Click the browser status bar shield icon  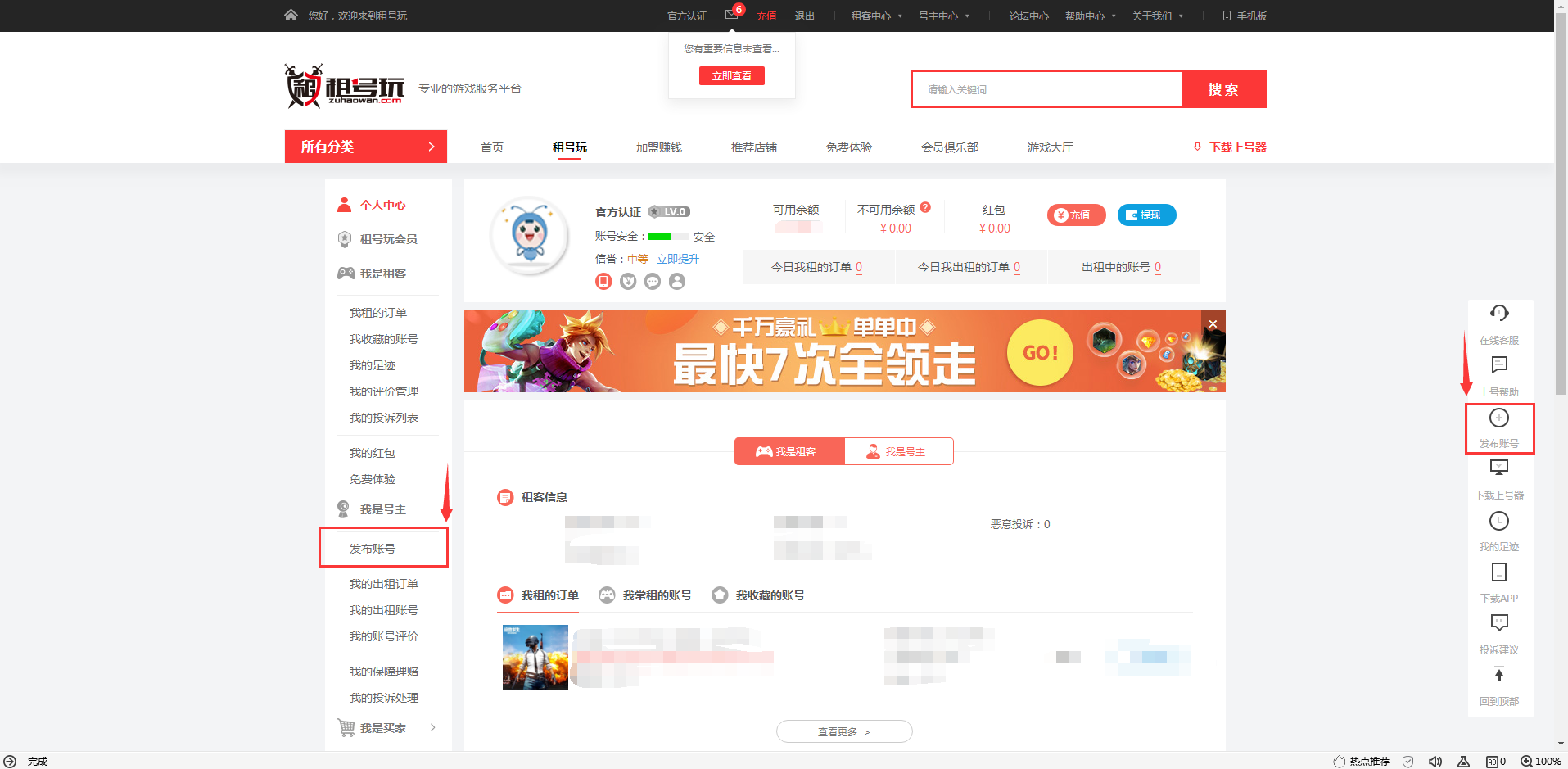(x=1408, y=761)
